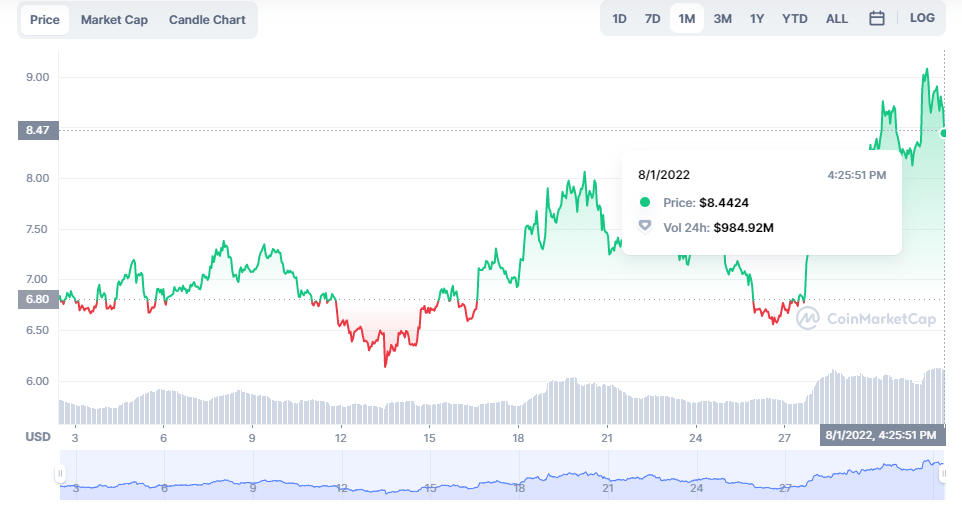Viewport: 962px width, 509px height.
Task: Click the left handle of range slider
Action: (x=60, y=474)
